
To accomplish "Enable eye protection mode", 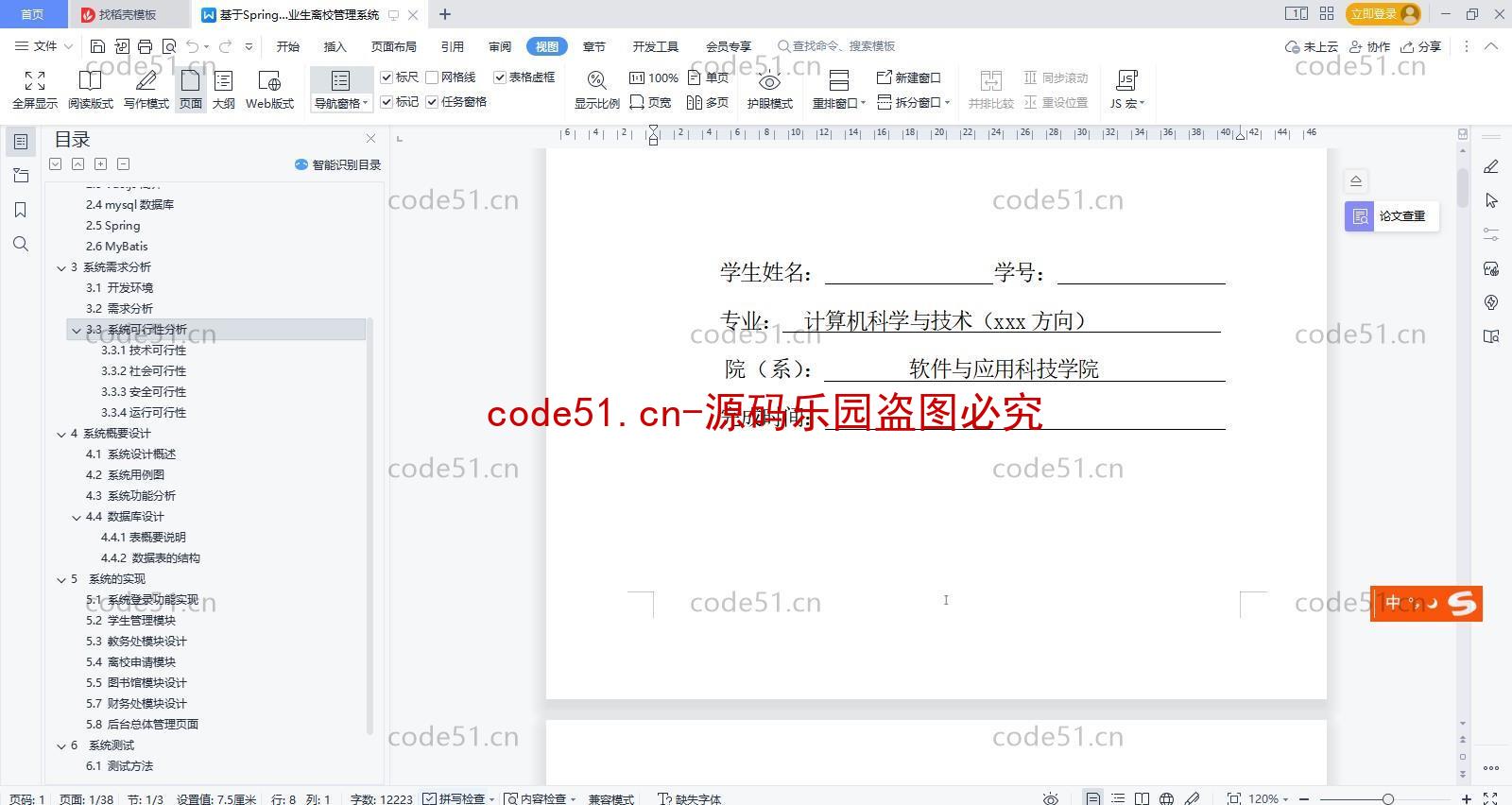I will [x=769, y=90].
